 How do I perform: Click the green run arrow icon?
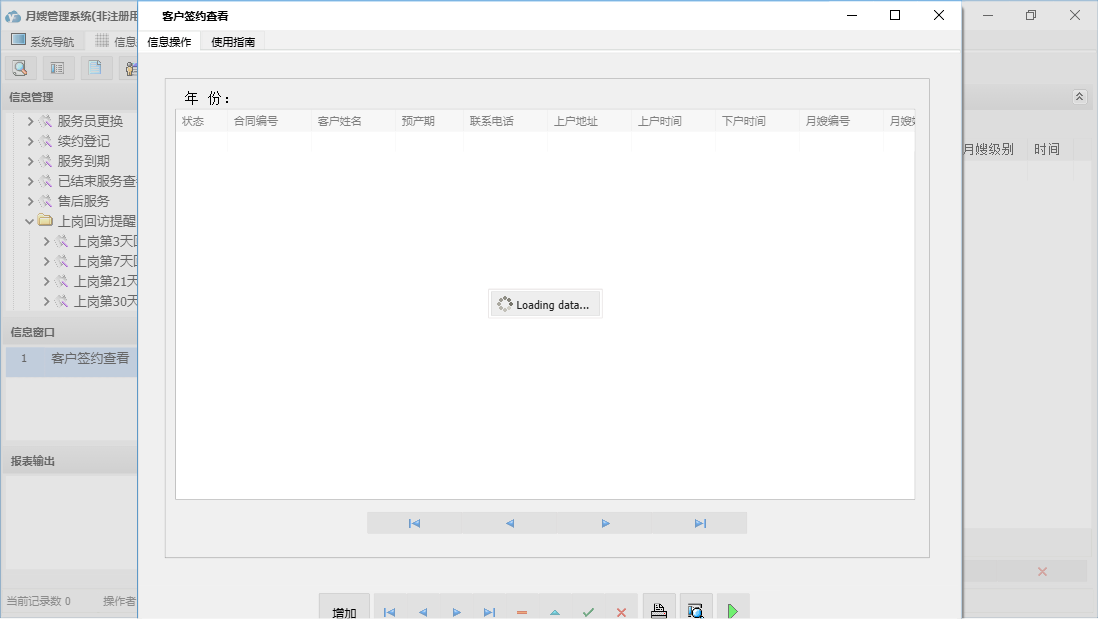click(x=733, y=608)
